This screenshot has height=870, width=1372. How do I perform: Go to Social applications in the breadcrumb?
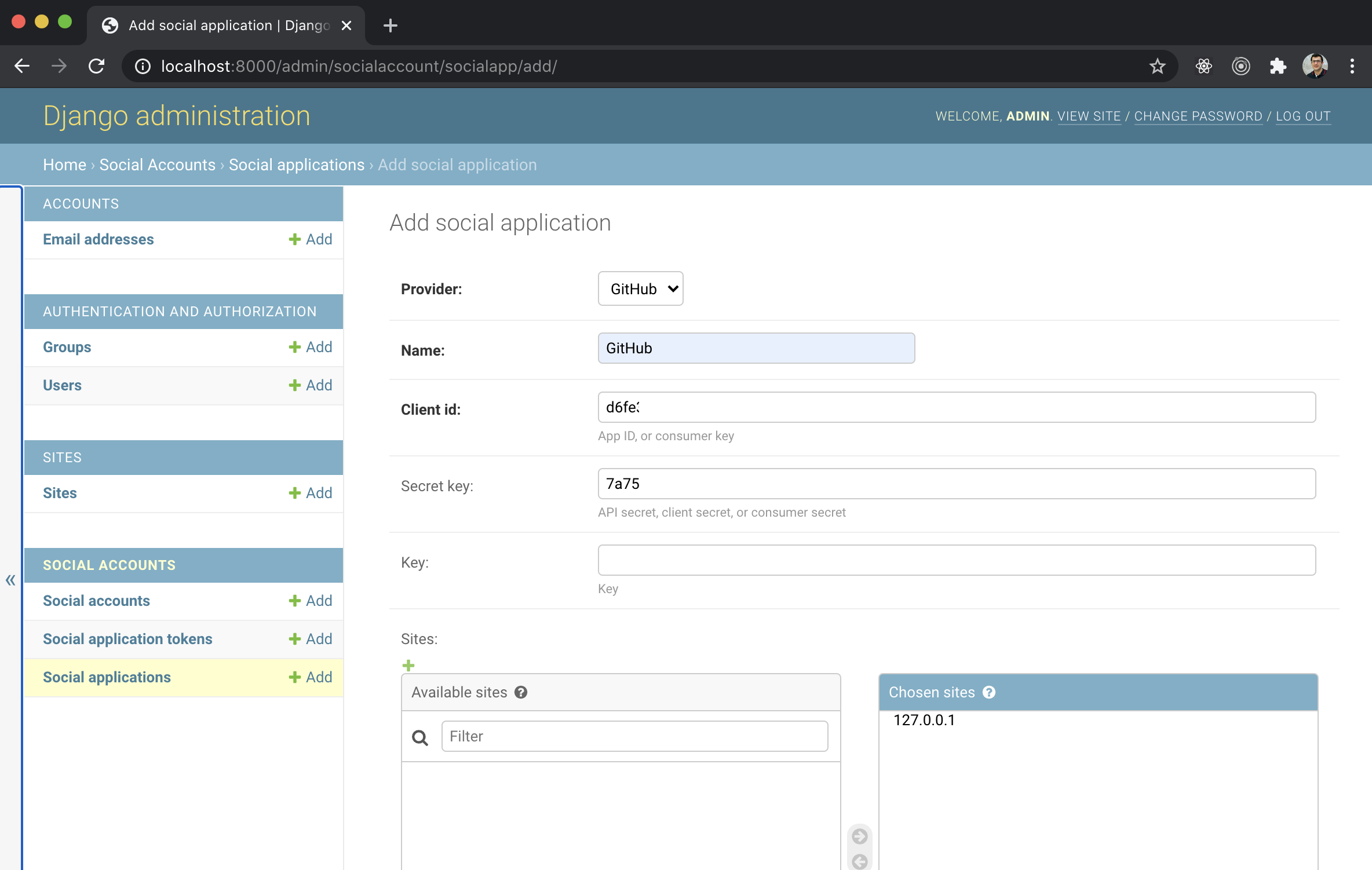[296, 165]
